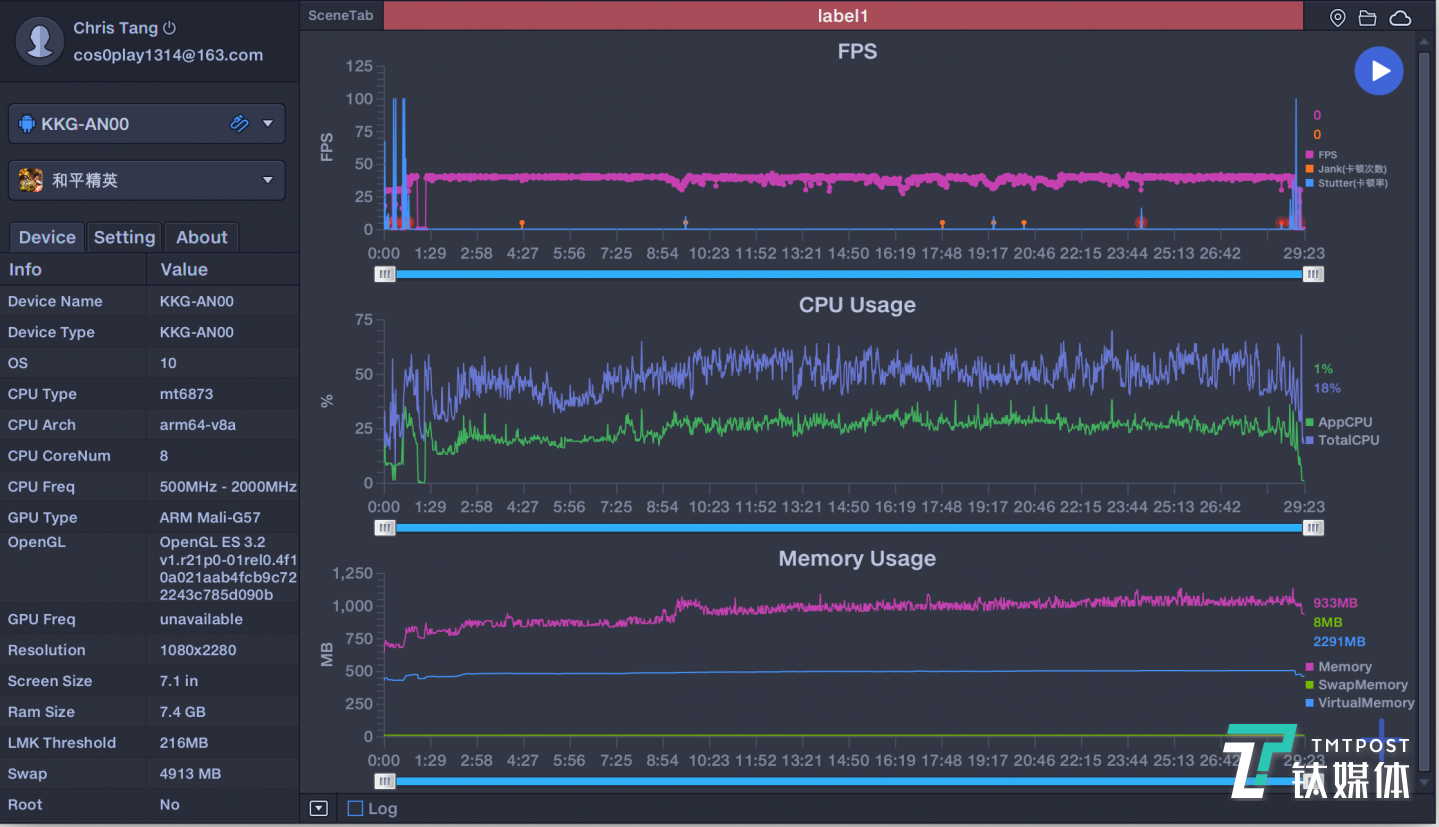The height and width of the screenshot is (827, 1439).
Task: Click the location pin icon
Action: tap(1338, 17)
